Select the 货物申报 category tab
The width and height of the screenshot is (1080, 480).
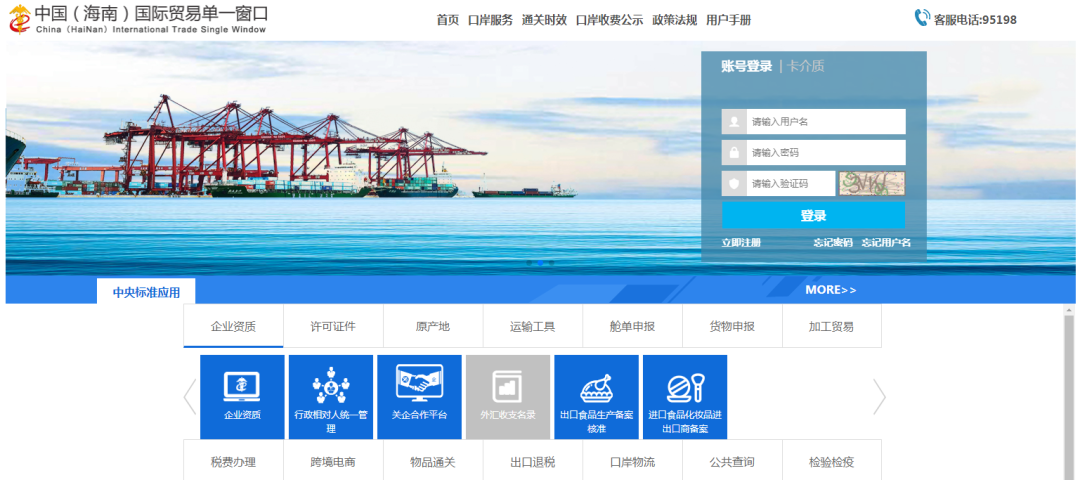[x=732, y=326]
